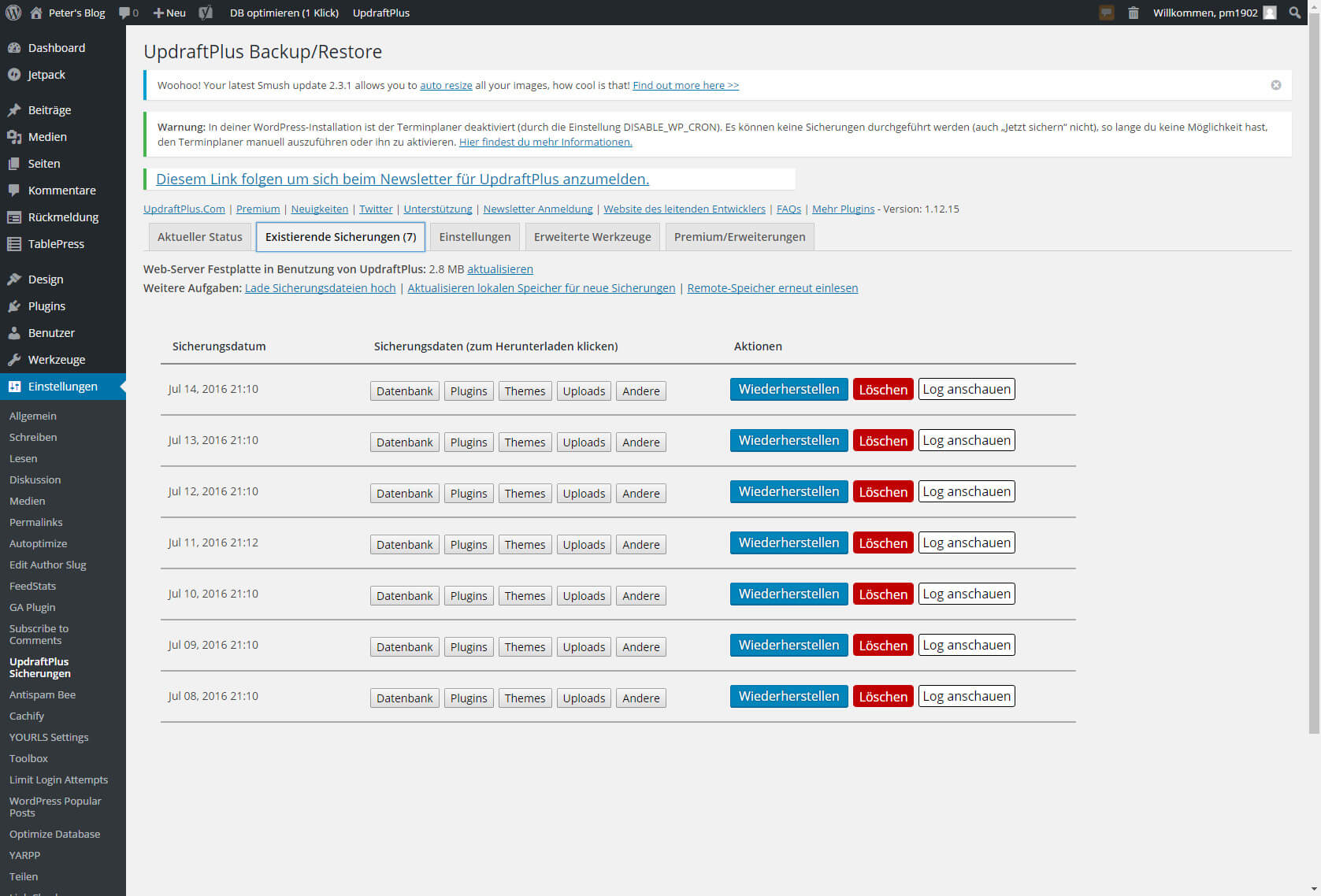Open Allgemein settings submenu
1321x896 pixels.
(33, 416)
